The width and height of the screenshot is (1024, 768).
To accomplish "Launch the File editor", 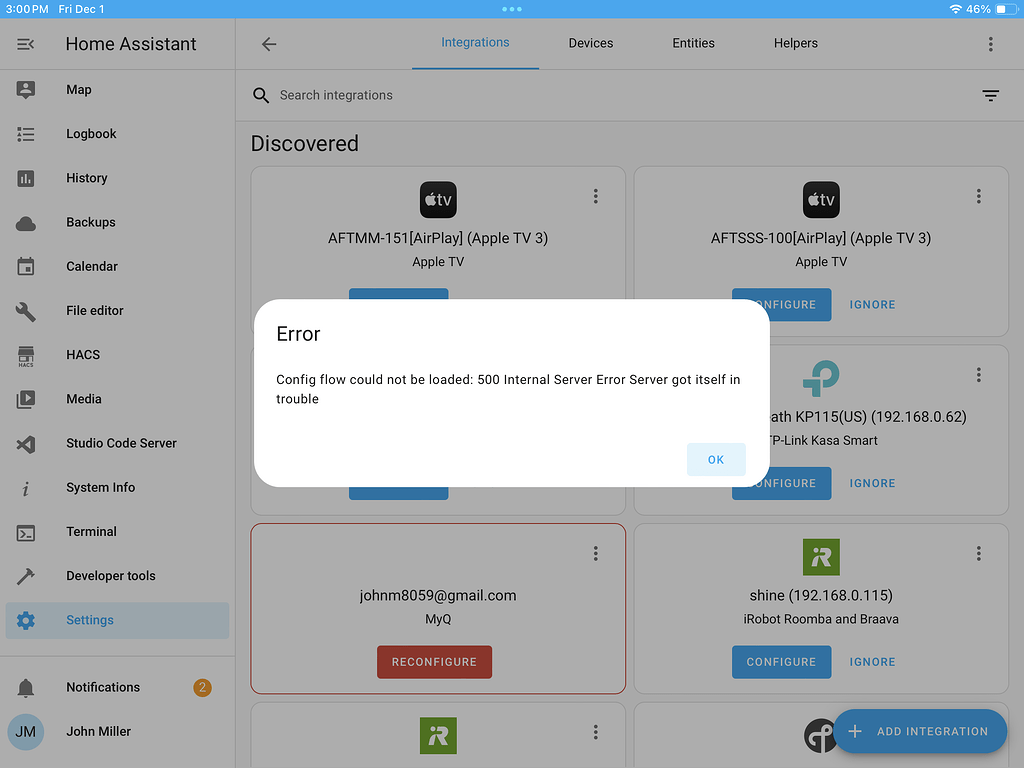I will click(28, 310).
